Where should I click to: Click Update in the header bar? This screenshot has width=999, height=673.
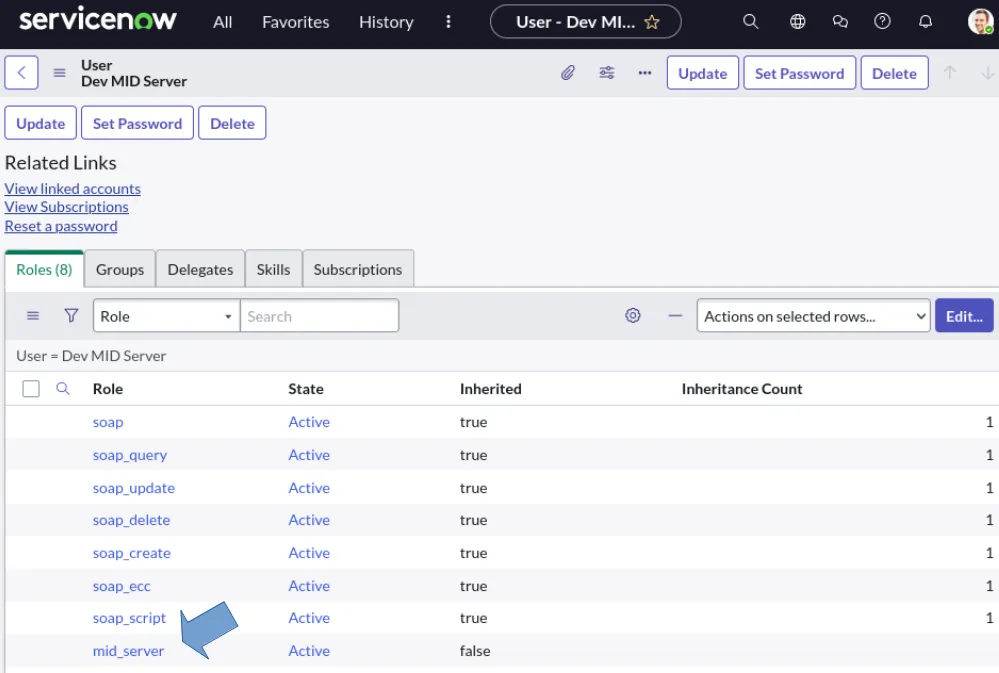tap(703, 73)
